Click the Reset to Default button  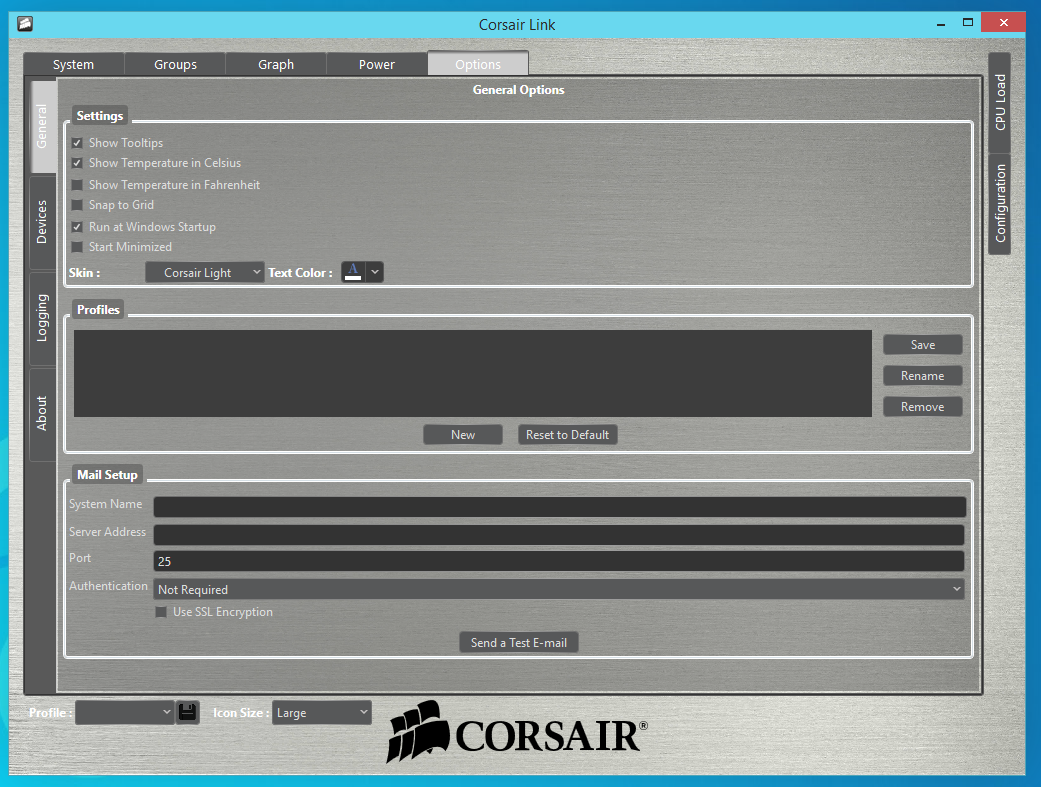pos(568,434)
